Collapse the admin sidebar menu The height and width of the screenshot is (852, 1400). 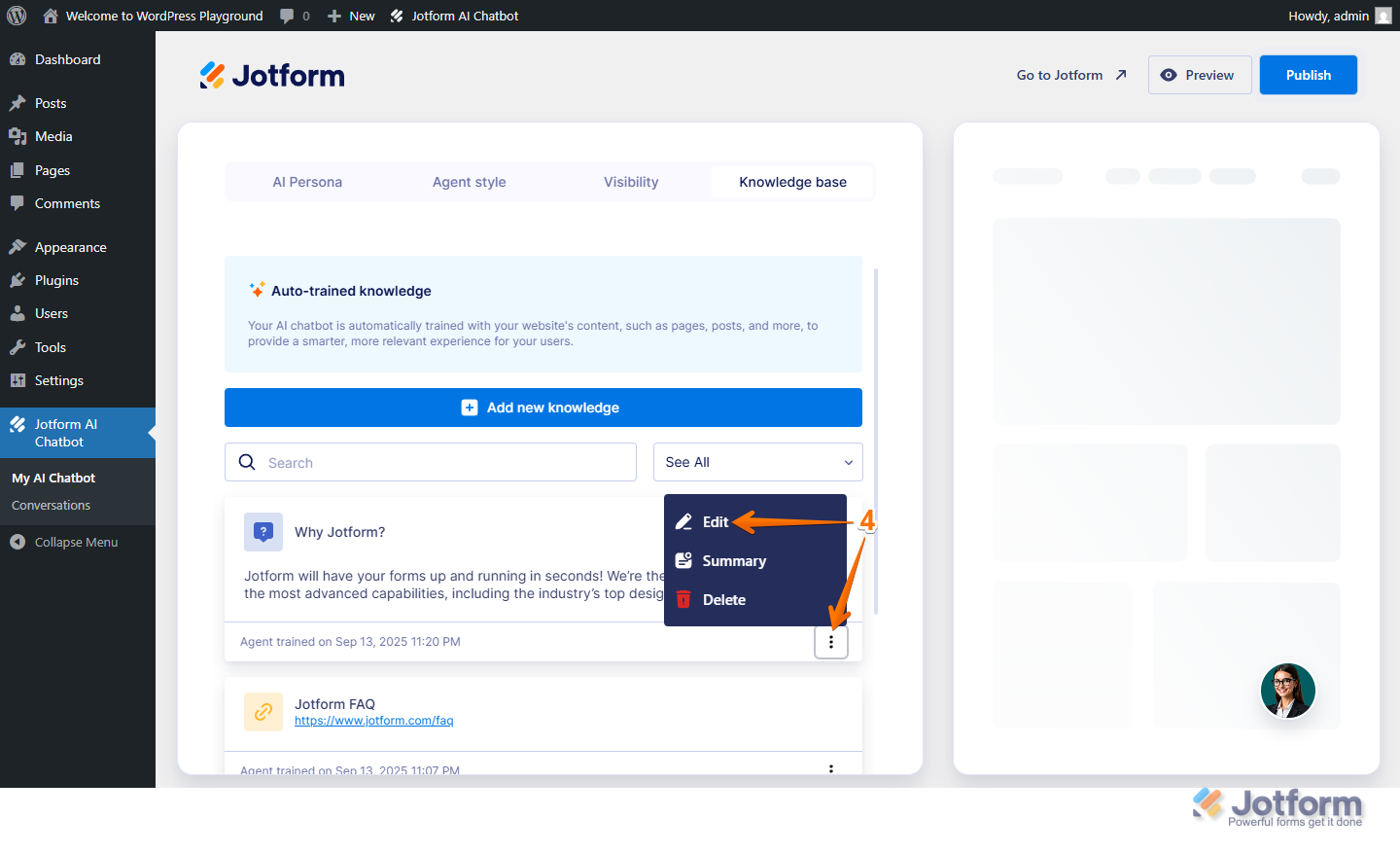click(x=76, y=542)
